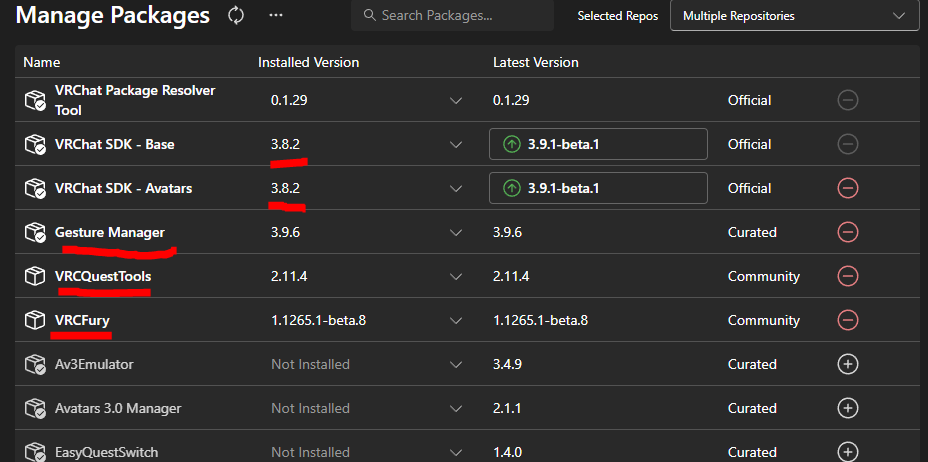Viewport: 928px width, 462px height.
Task: Click the VRCFury package icon
Action: click(x=35, y=320)
